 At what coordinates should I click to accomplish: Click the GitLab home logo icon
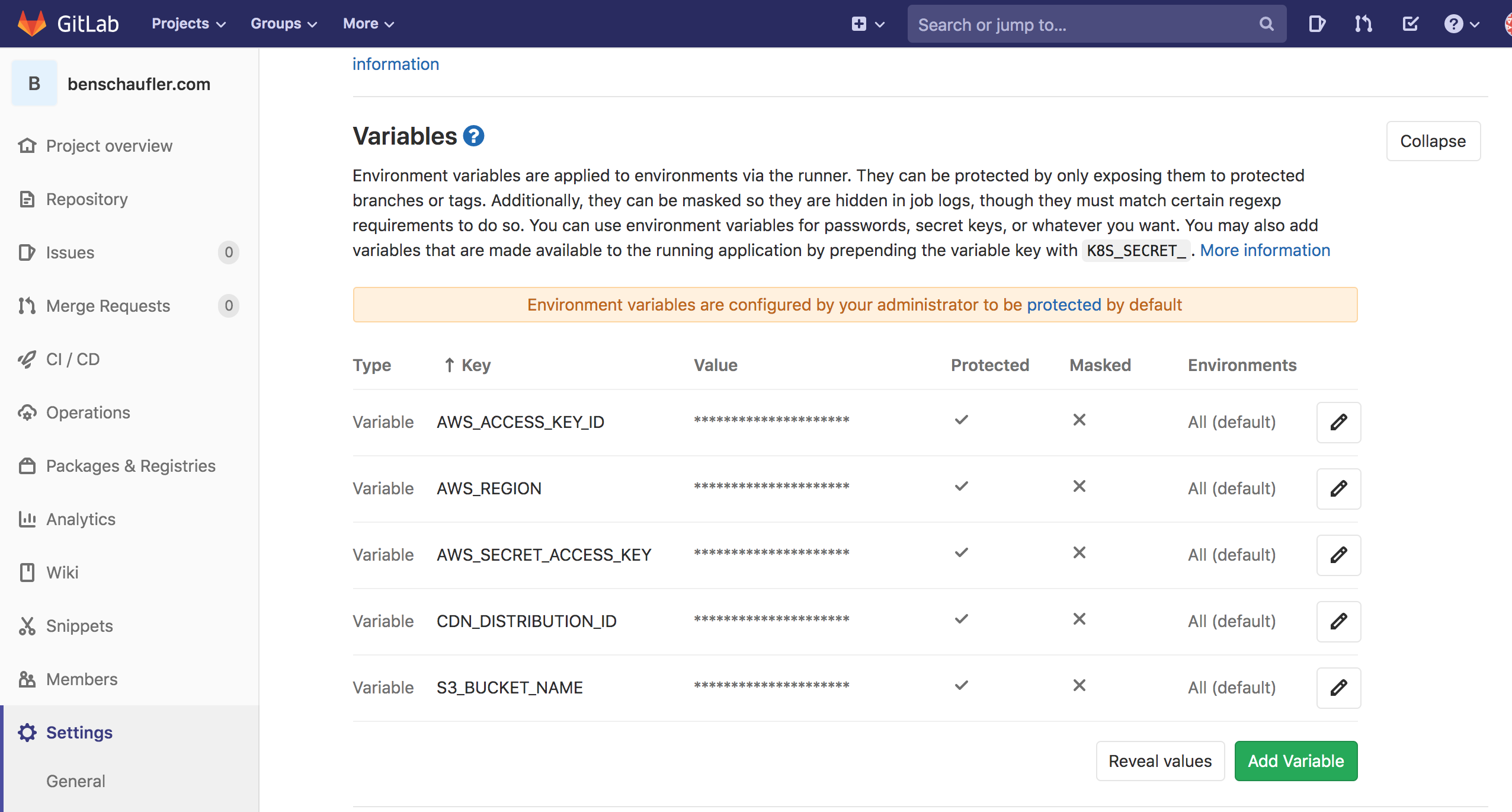[x=30, y=22]
